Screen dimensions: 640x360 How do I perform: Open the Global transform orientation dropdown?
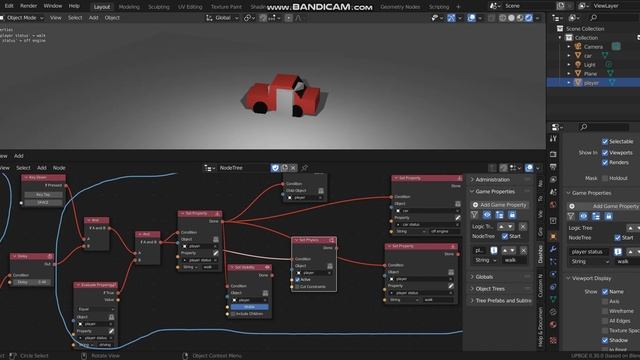222,18
